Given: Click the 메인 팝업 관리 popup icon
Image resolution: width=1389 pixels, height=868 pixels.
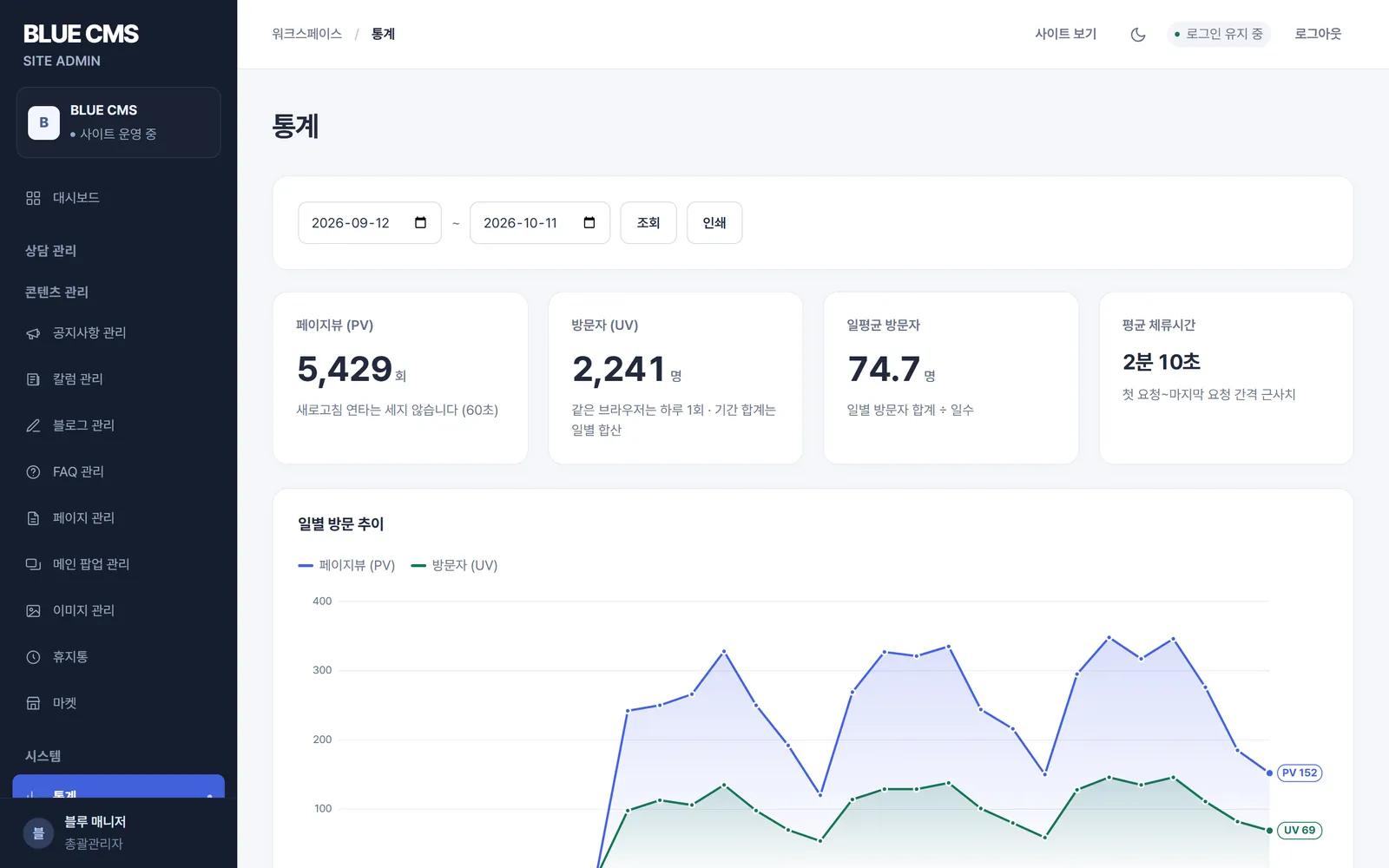Looking at the screenshot, I should 33,564.
